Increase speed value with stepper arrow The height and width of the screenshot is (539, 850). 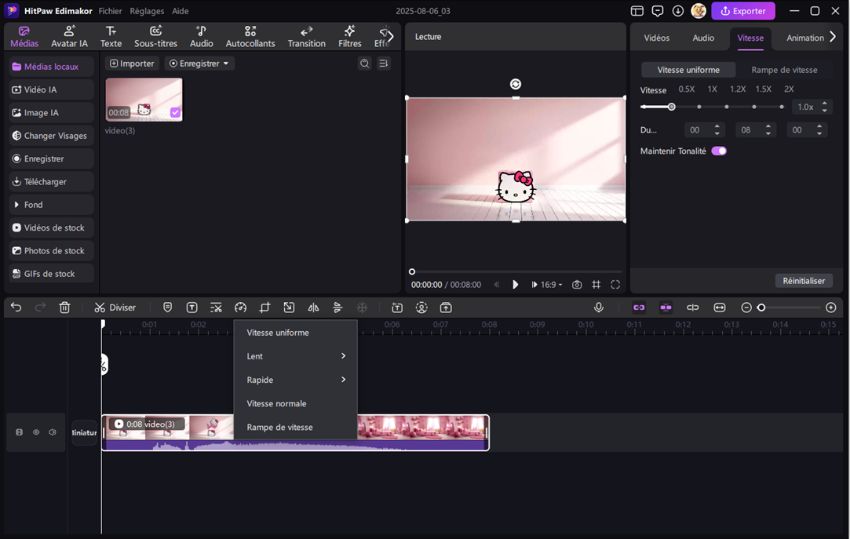pos(825,103)
